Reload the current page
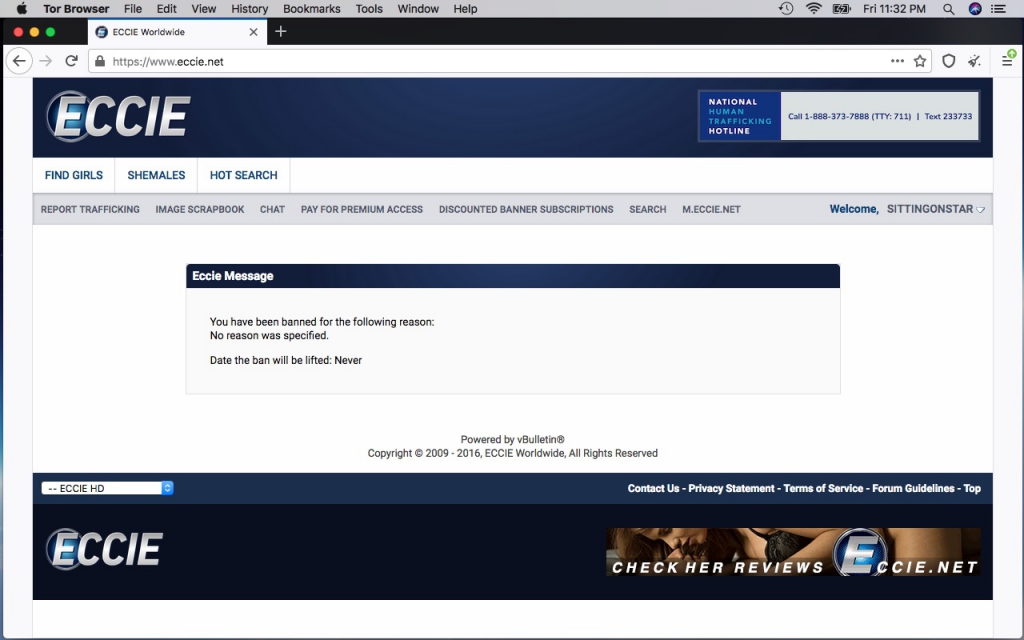Screen dimensions: 1024x640 [x=71, y=61]
